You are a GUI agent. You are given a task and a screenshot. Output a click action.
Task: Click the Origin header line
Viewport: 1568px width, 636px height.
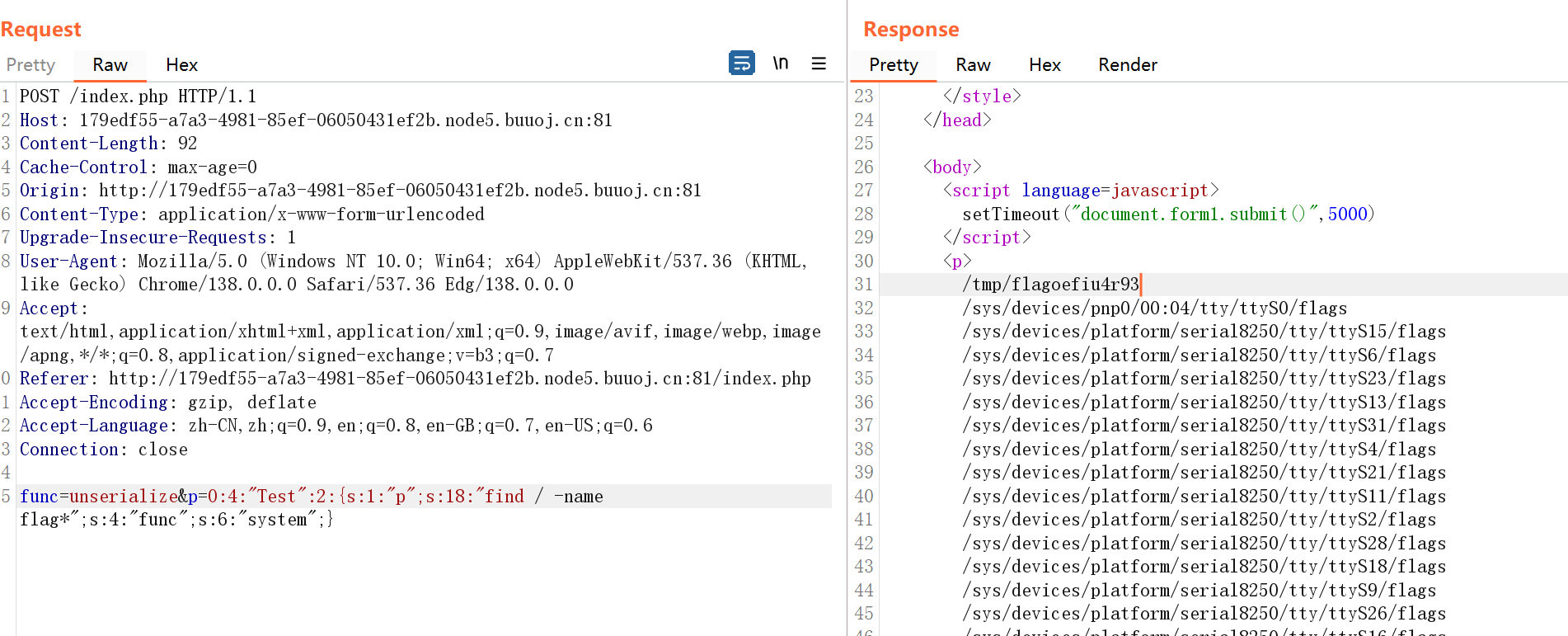(x=360, y=191)
